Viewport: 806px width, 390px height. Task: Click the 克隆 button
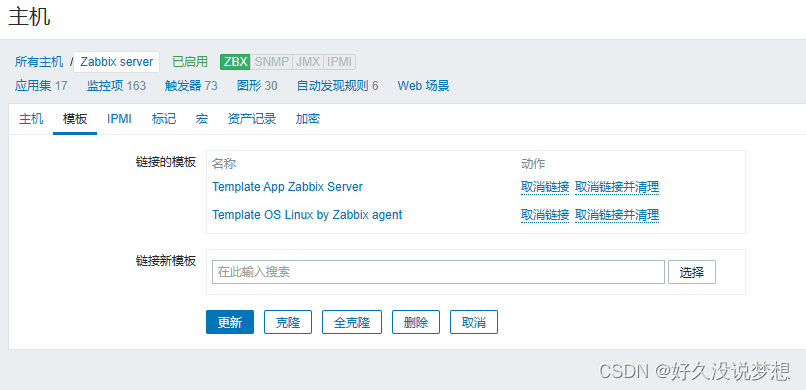coord(288,322)
